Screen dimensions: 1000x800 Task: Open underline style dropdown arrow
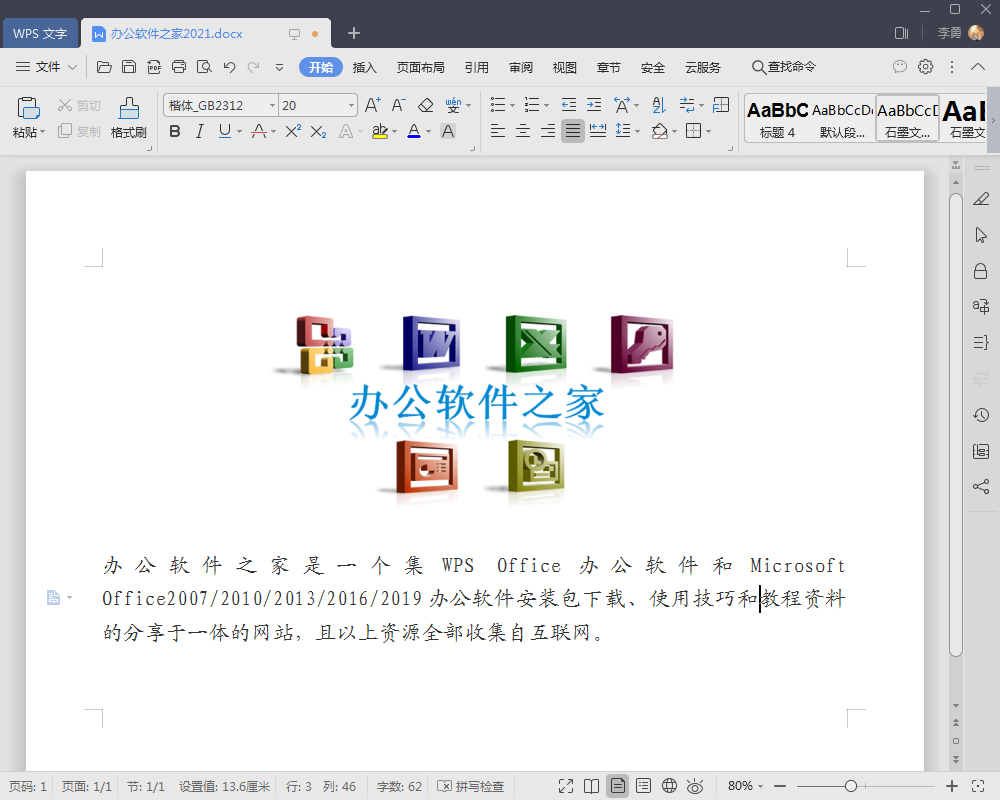point(240,131)
